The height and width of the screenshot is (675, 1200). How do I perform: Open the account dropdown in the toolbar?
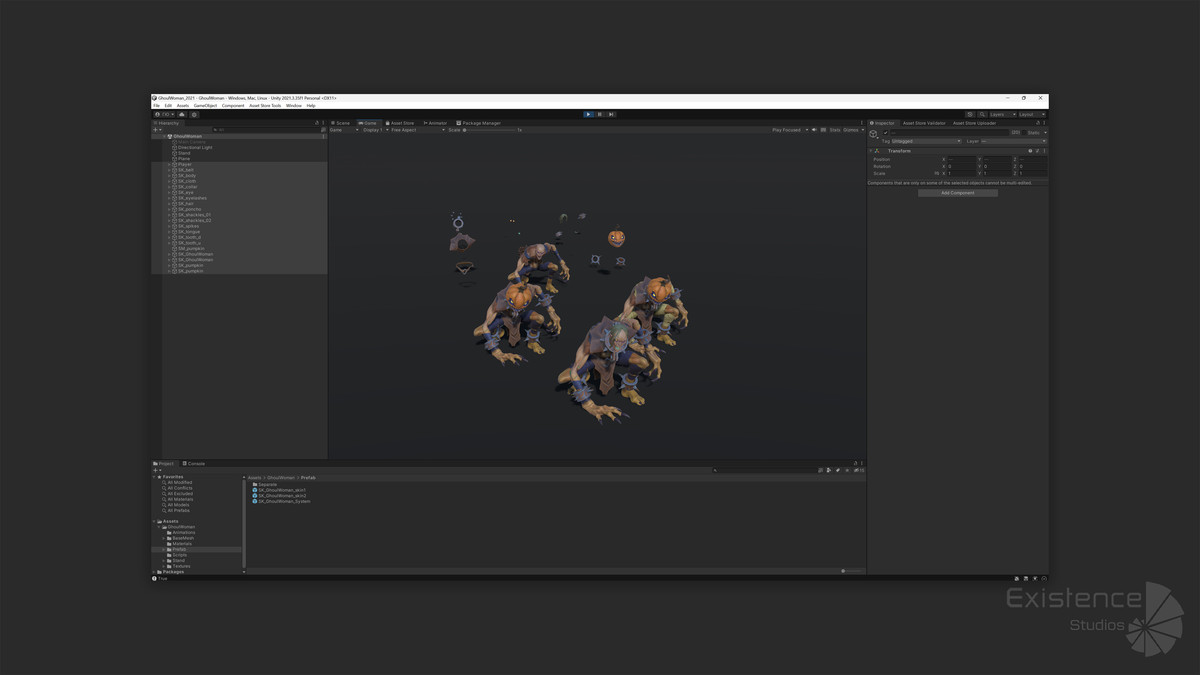tap(164, 114)
